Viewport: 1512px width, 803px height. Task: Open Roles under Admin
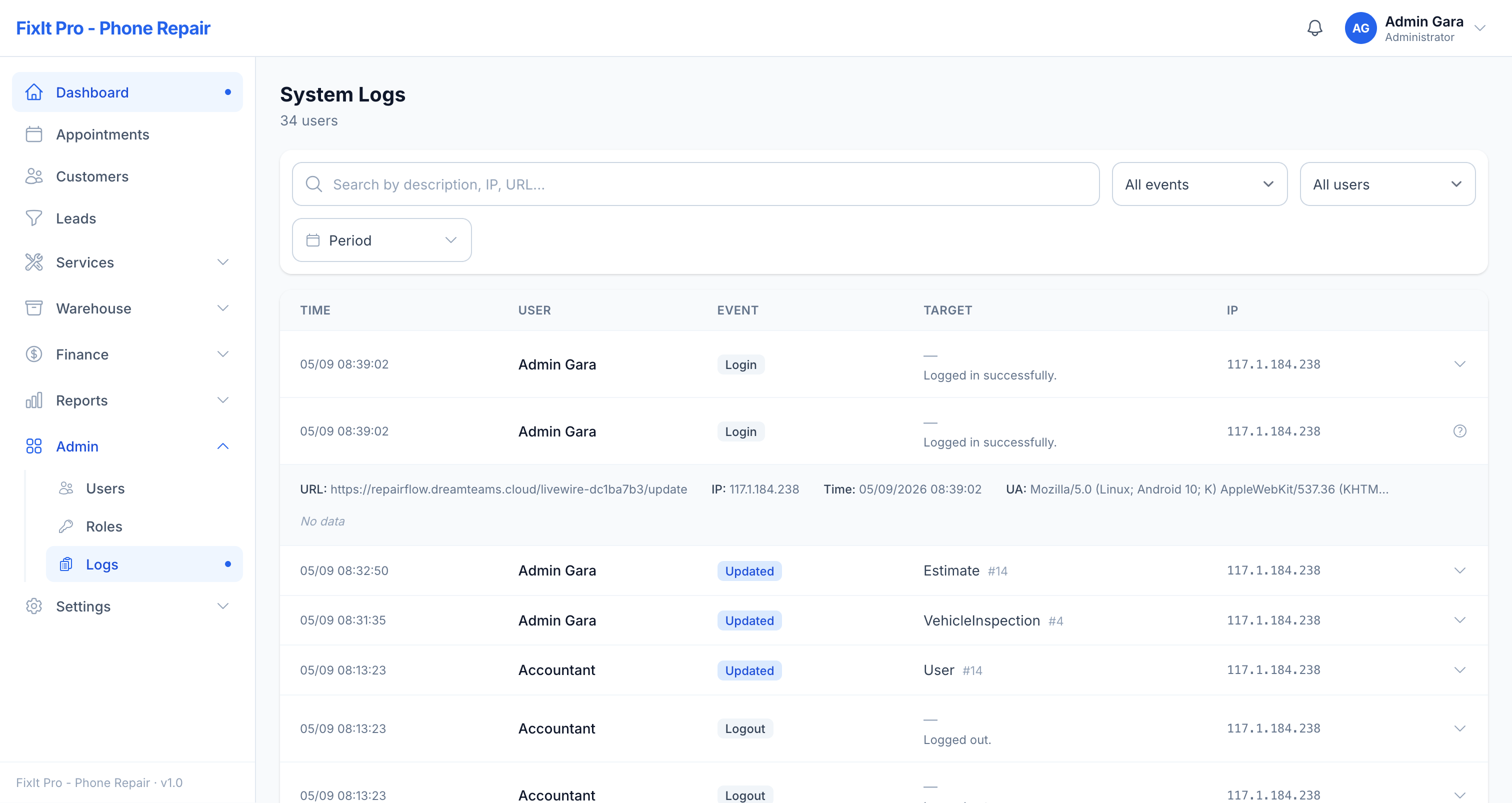click(144, 526)
